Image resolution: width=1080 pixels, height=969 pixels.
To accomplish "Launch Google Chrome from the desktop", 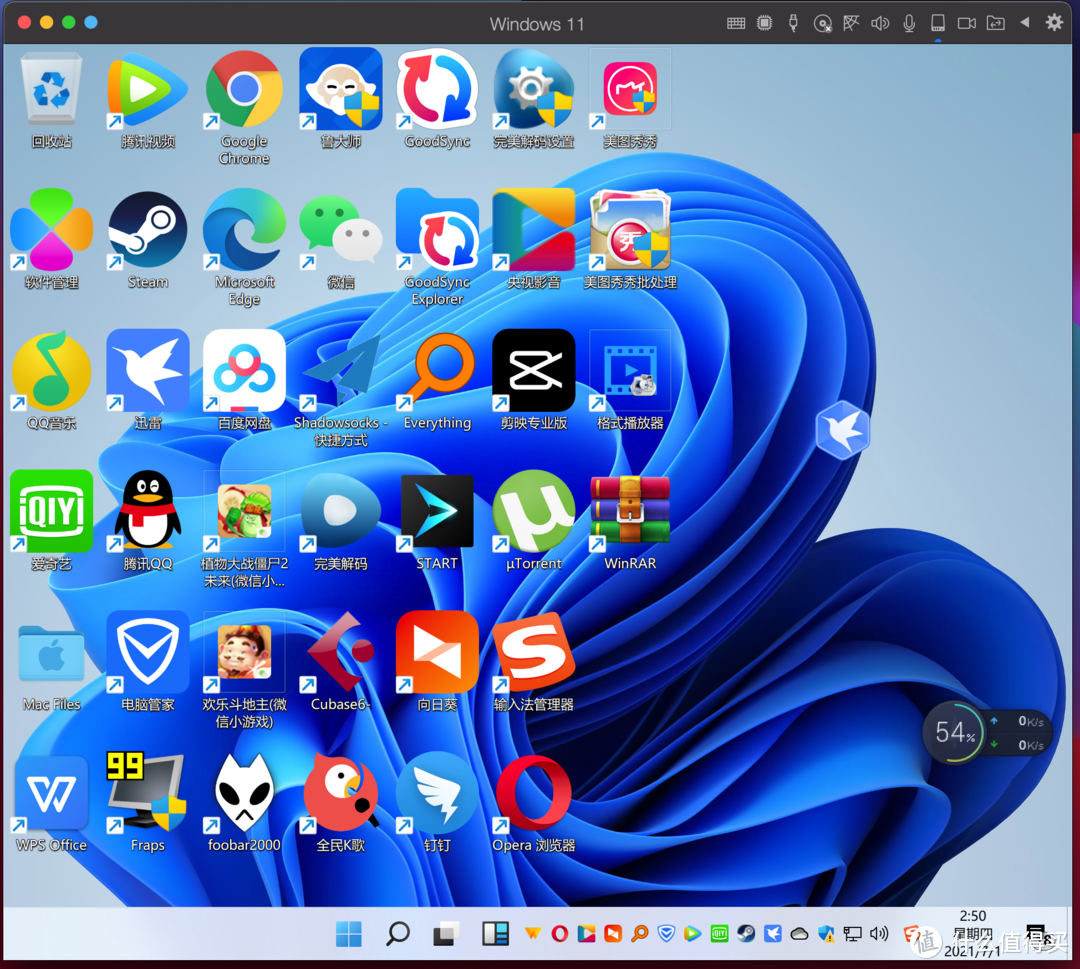I will 243,90.
